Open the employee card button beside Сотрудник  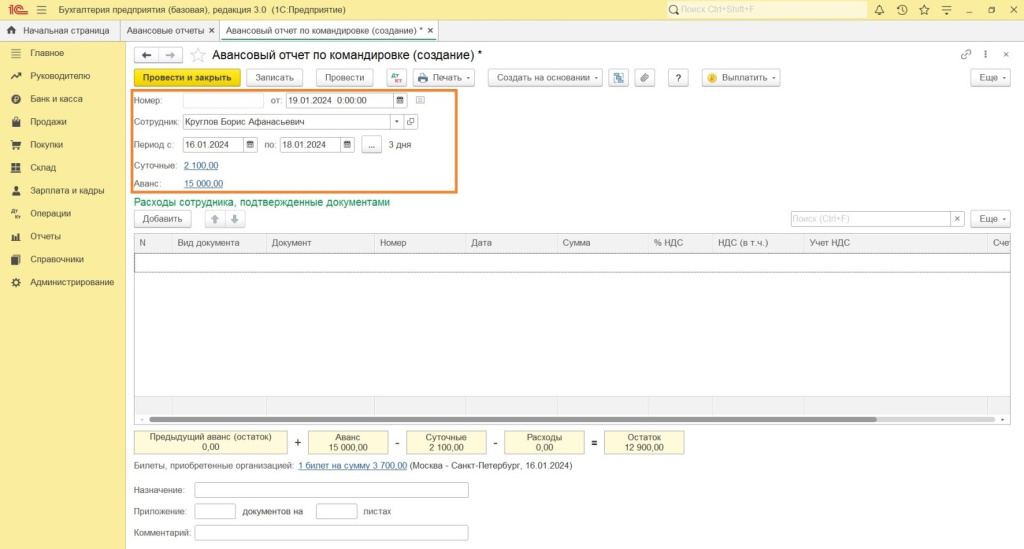pos(411,122)
